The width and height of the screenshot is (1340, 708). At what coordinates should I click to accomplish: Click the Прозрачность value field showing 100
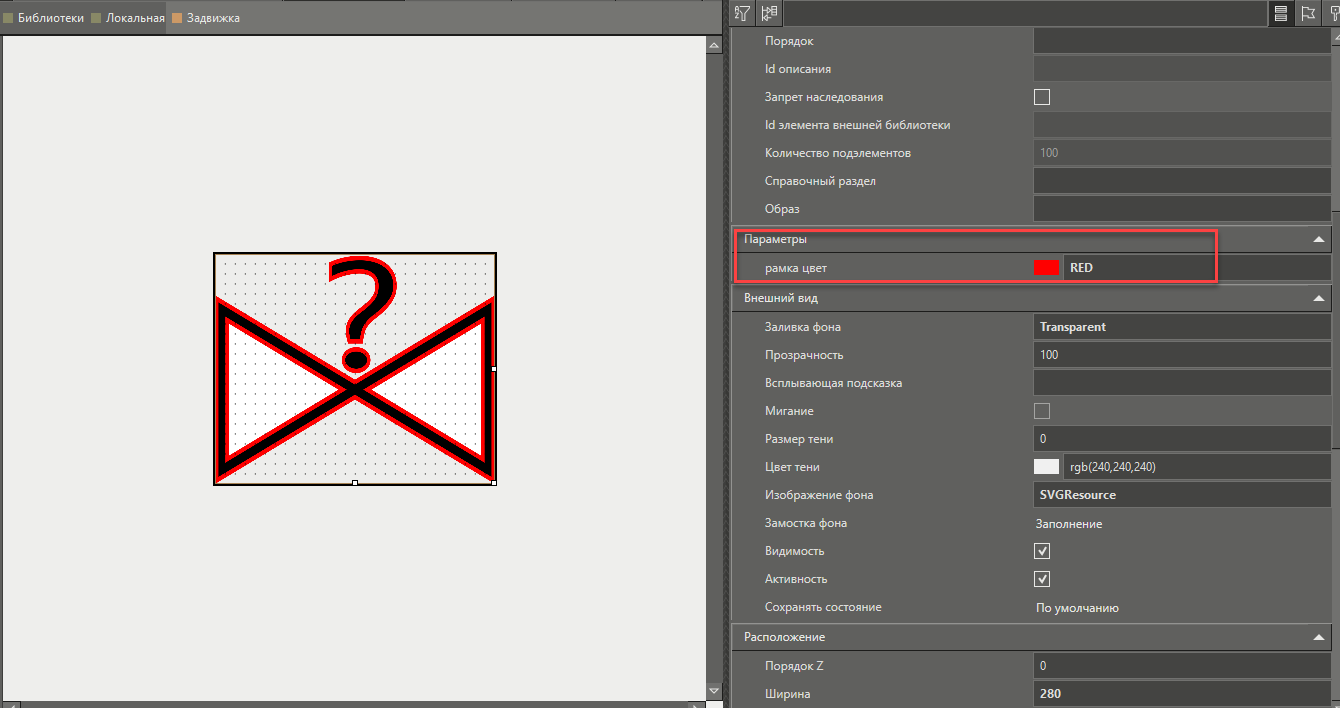1180,354
